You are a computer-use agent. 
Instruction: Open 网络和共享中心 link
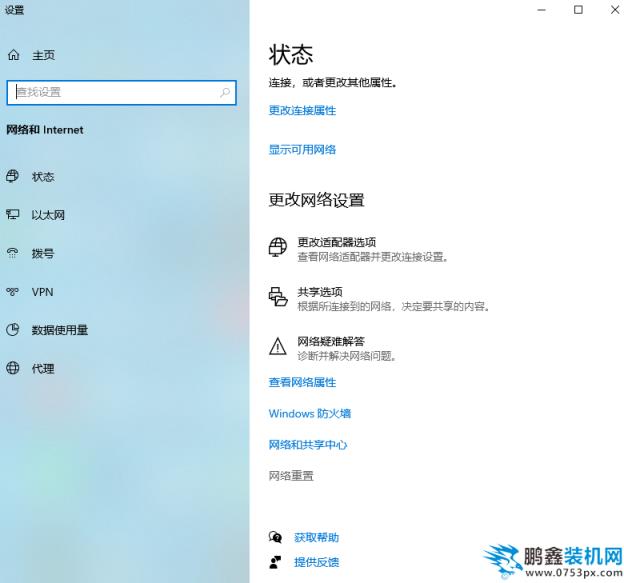308,445
